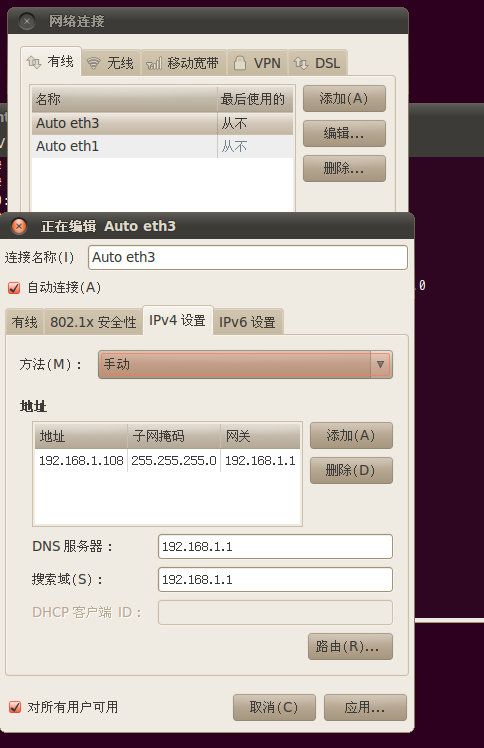484x748 pixels.
Task: Switch to the 移动宽带 tab
Action: (x=184, y=63)
